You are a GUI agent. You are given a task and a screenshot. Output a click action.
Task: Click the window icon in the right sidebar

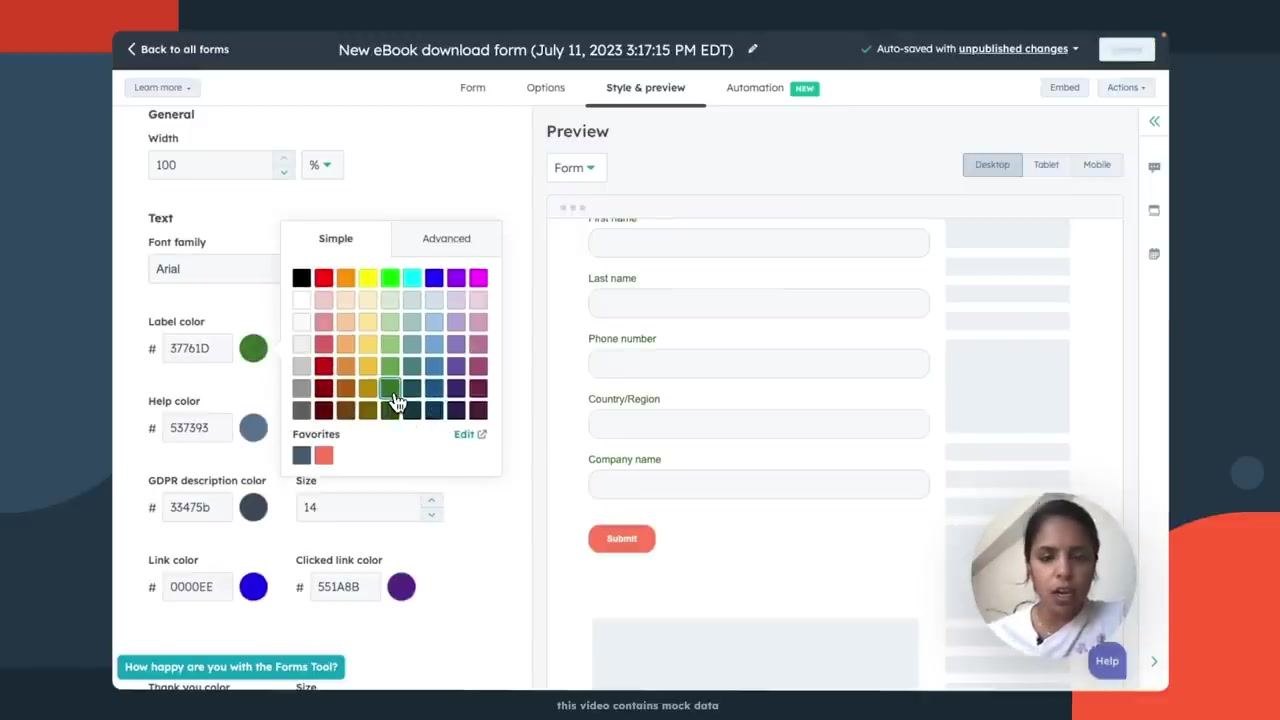1154,210
